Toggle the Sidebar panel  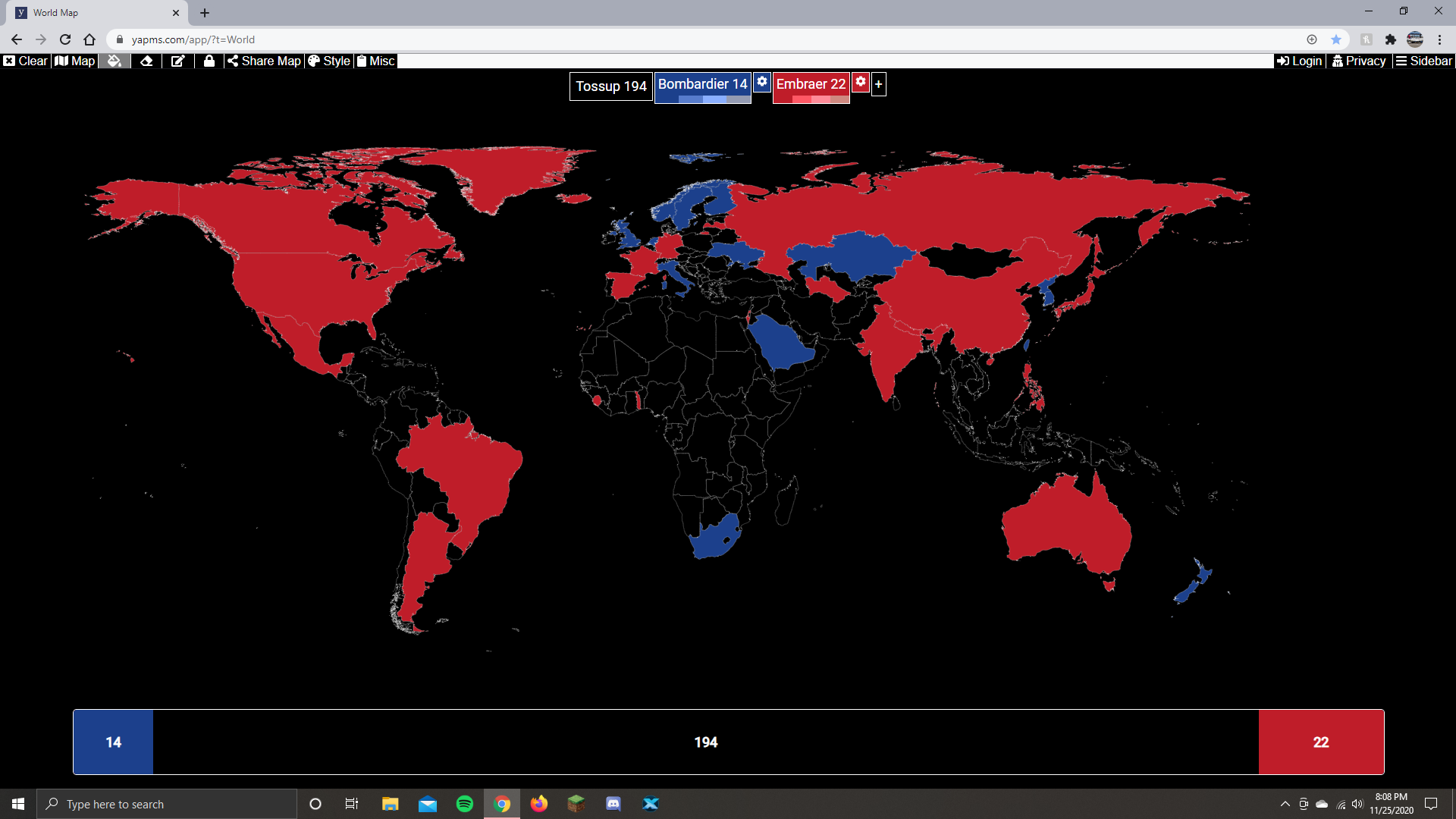1423,61
